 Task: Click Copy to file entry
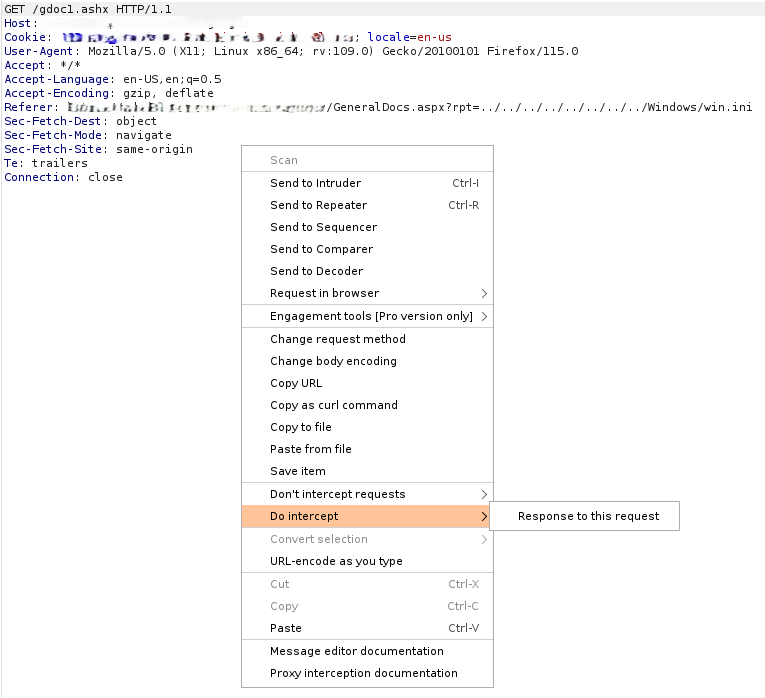click(x=367, y=427)
